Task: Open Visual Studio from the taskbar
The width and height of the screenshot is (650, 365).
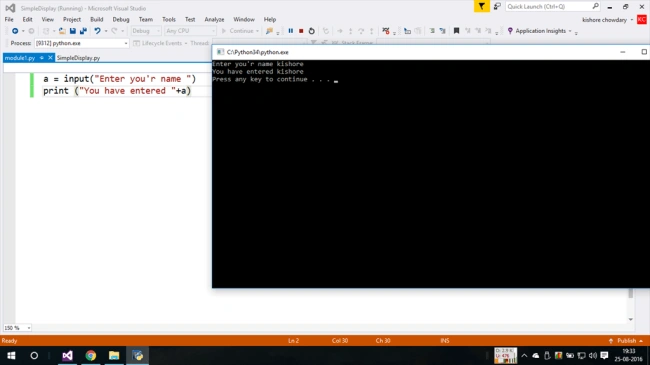Action: tap(67, 355)
